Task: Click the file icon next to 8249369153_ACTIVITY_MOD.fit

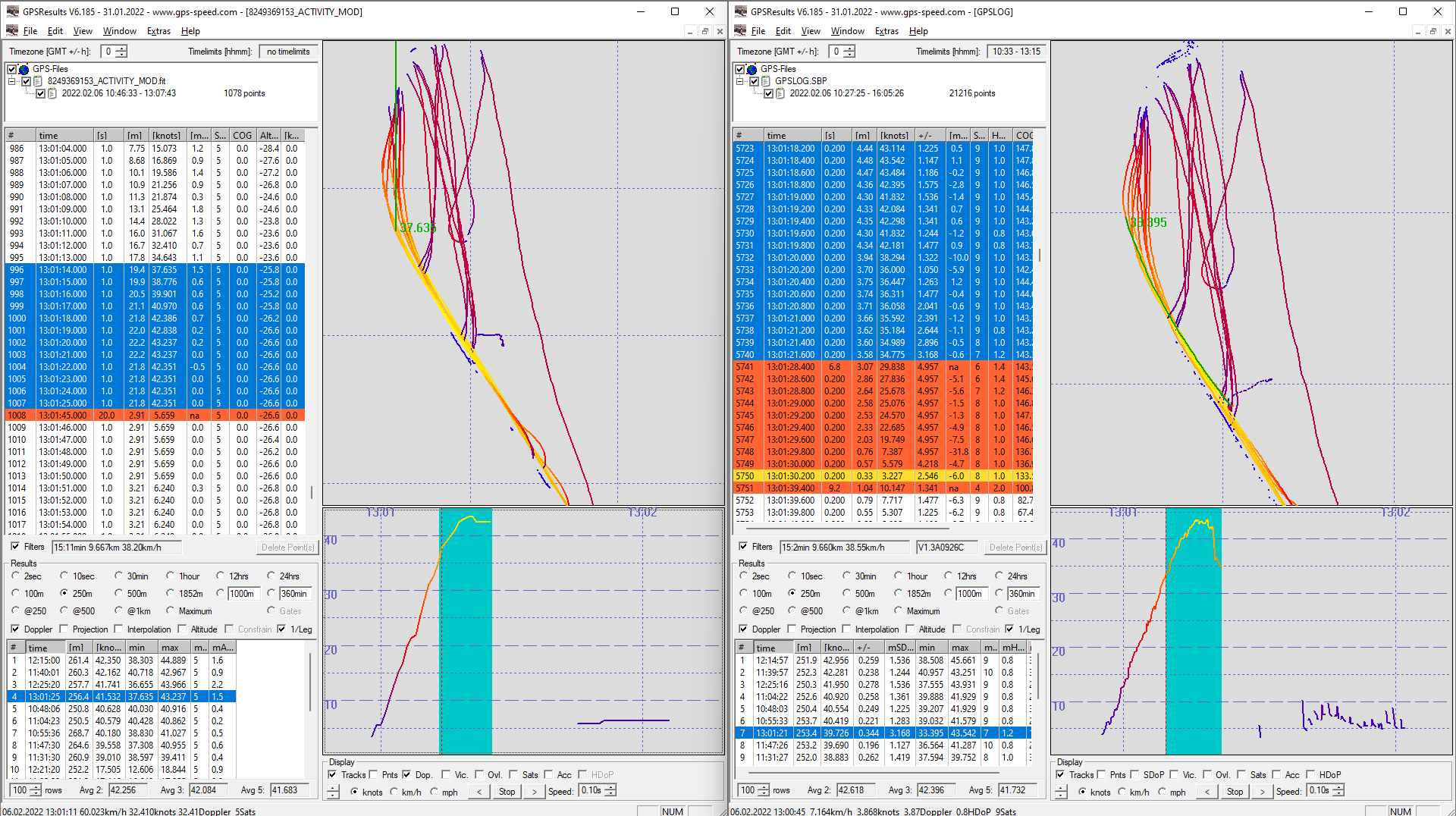Action: click(38, 81)
